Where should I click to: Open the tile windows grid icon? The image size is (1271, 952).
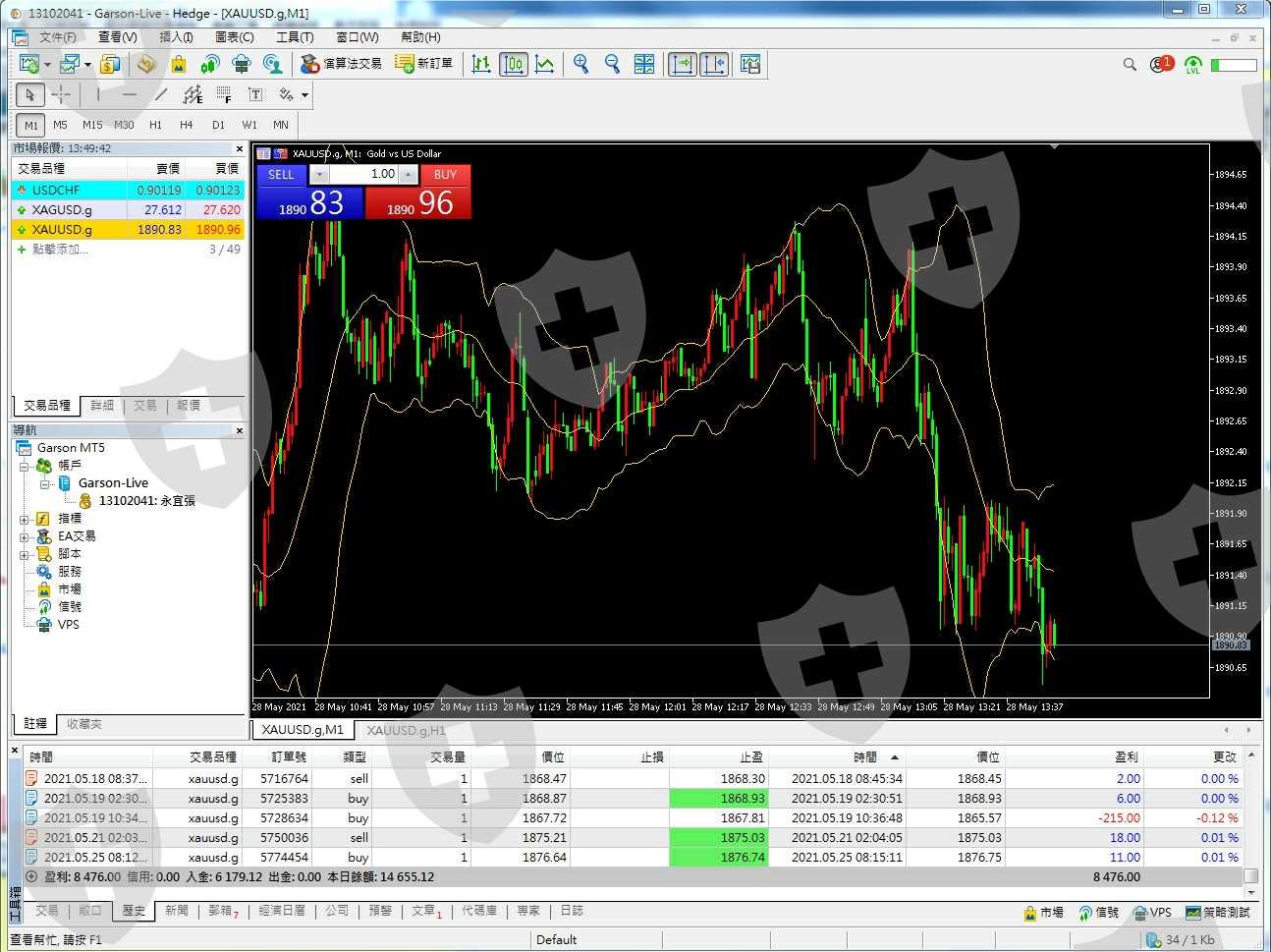point(644,65)
